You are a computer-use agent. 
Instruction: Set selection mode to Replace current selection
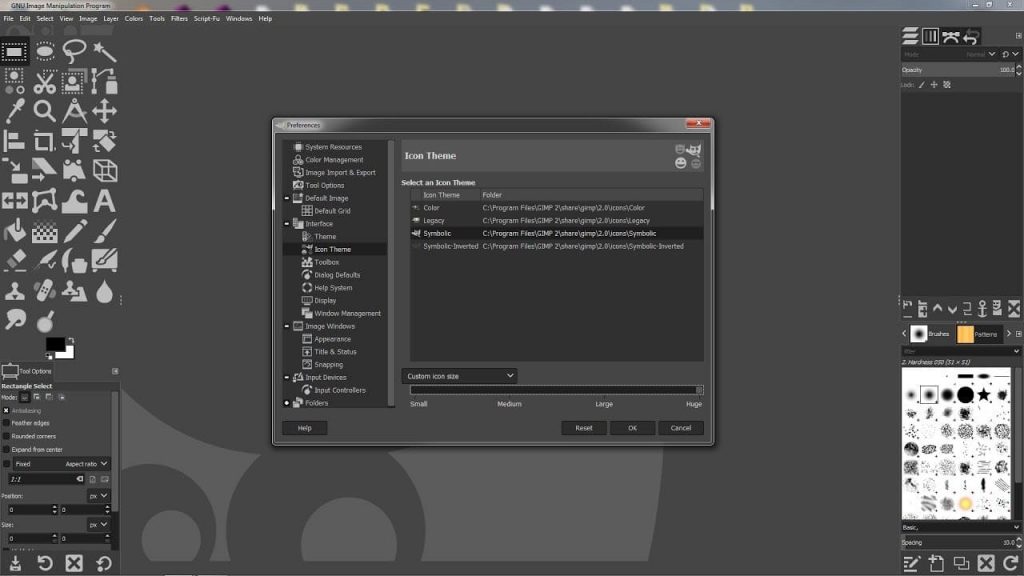tap(25, 397)
